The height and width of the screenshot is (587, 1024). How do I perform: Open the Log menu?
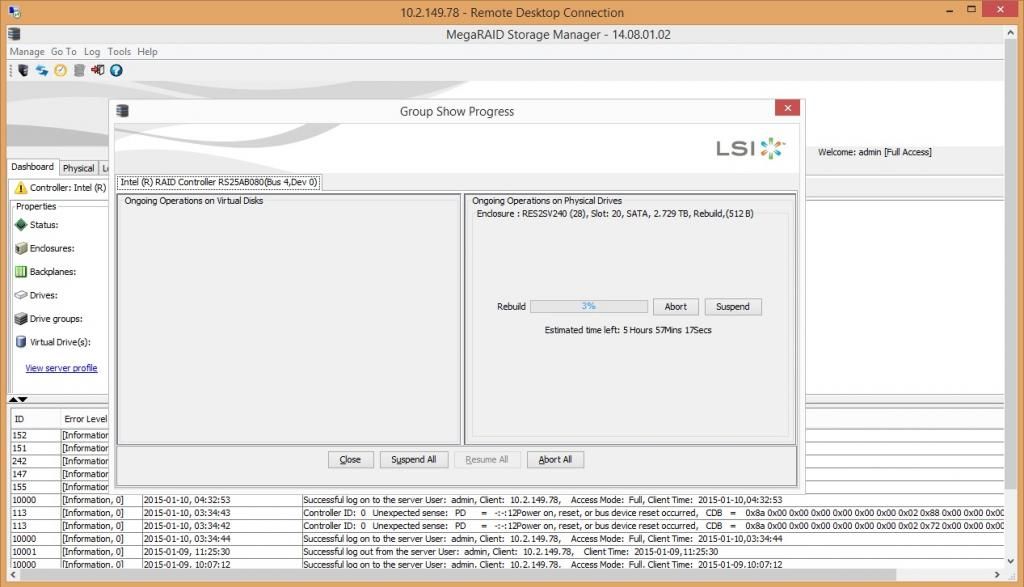92,52
